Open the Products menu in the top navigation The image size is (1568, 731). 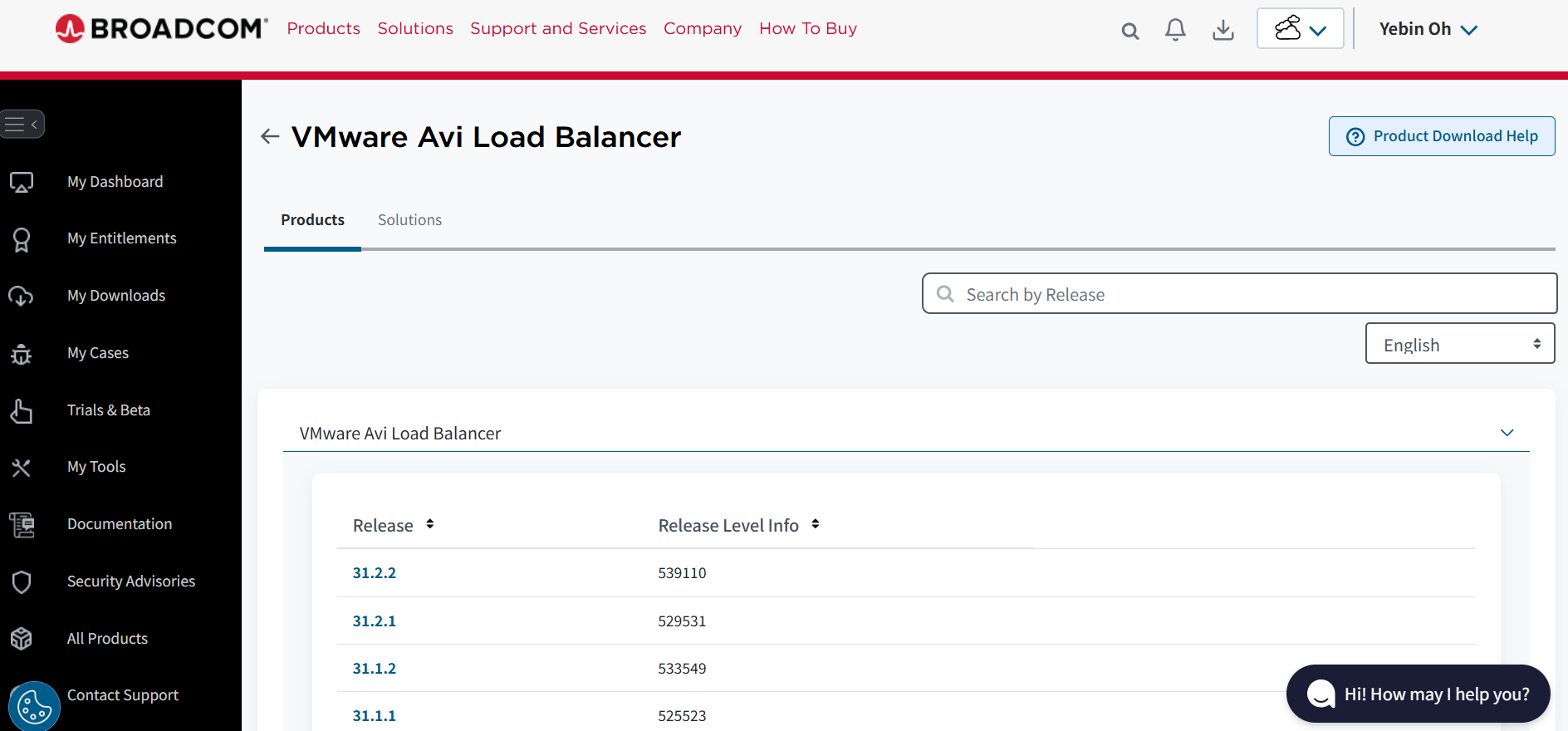(324, 28)
